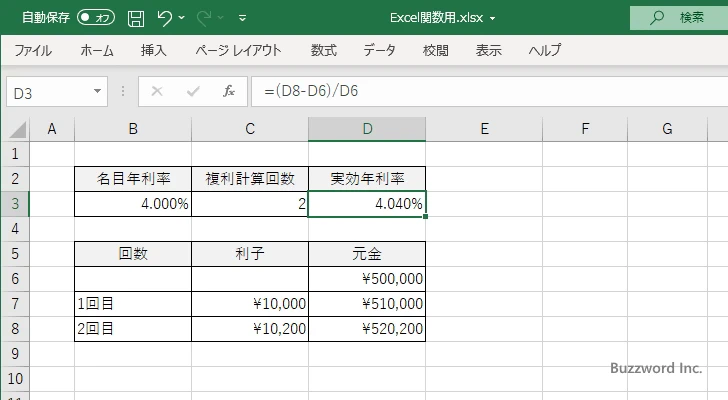Select row 2 header
The height and width of the screenshot is (400, 728).
click(x=15, y=179)
